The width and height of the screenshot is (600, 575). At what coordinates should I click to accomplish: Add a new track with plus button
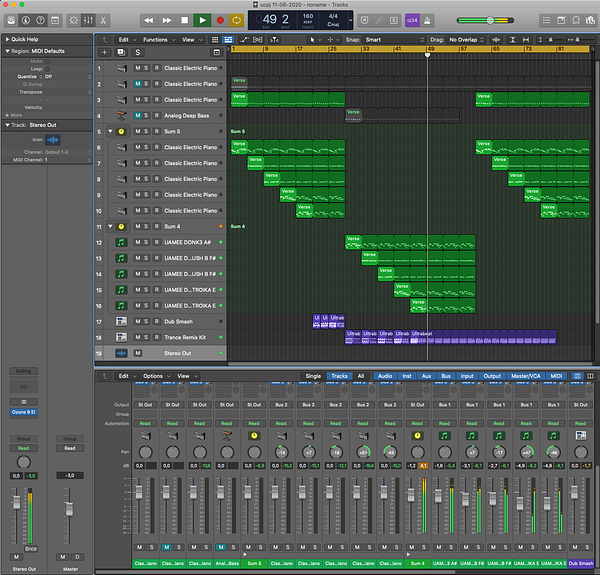(105, 51)
